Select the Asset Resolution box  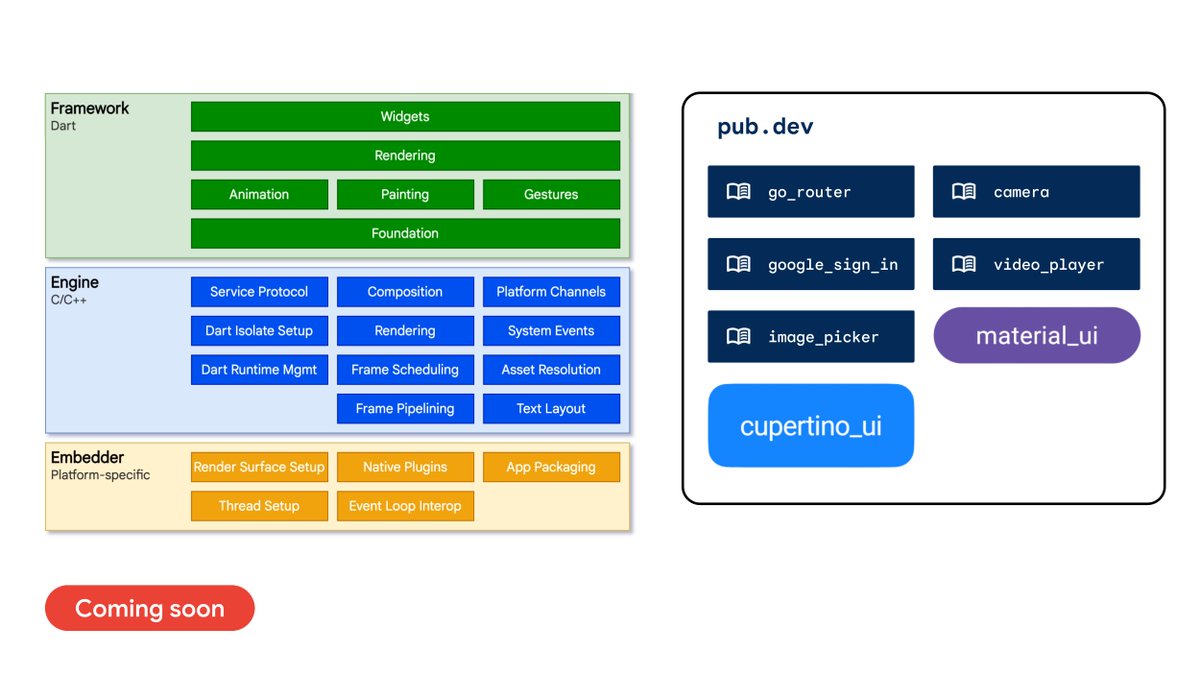click(551, 370)
